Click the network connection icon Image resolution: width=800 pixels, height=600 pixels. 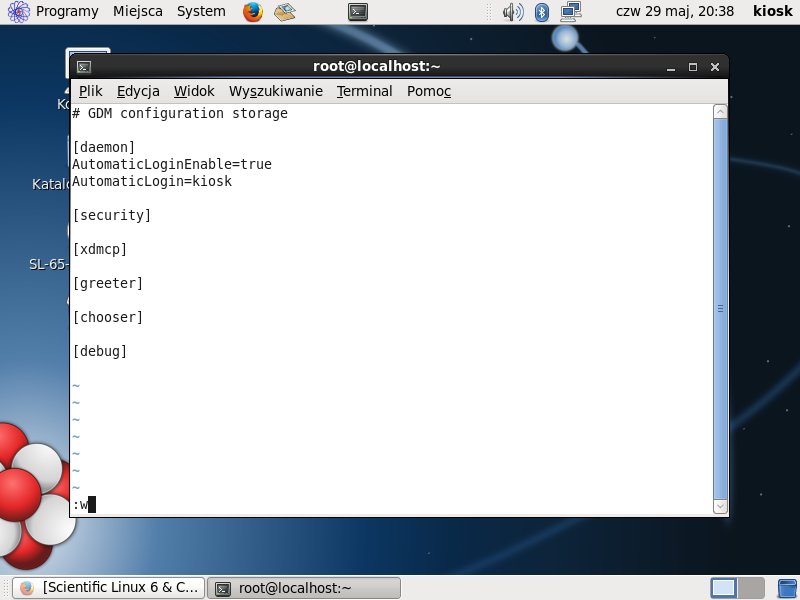571,12
